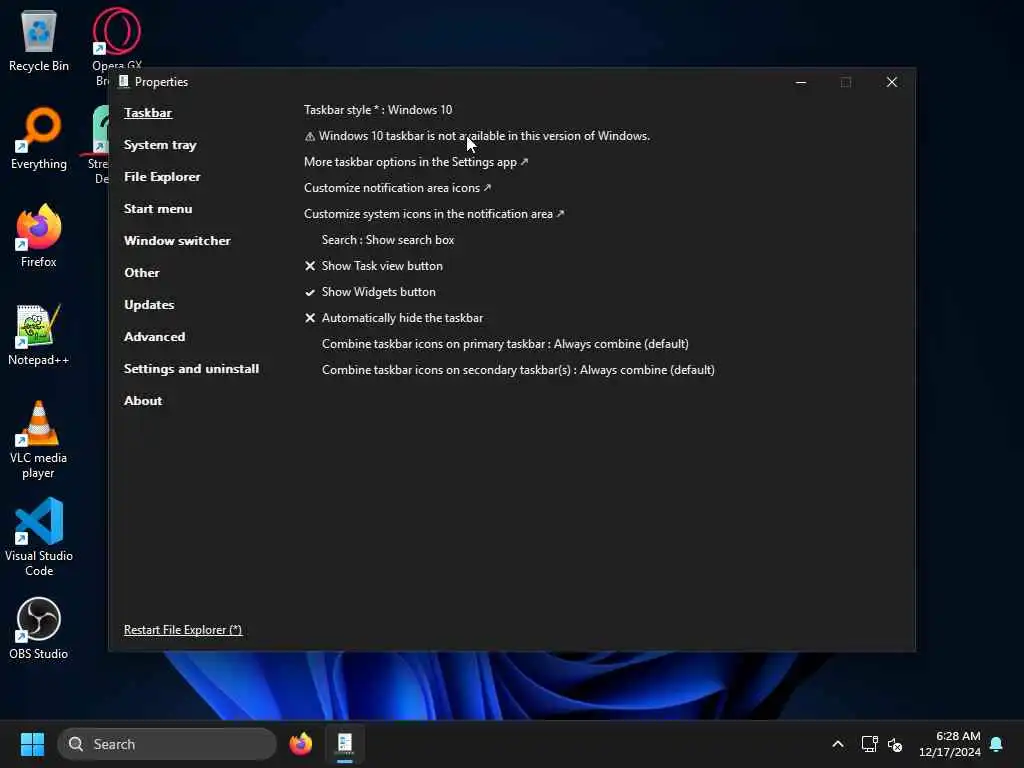Click the muted volume tray icon

(895, 744)
